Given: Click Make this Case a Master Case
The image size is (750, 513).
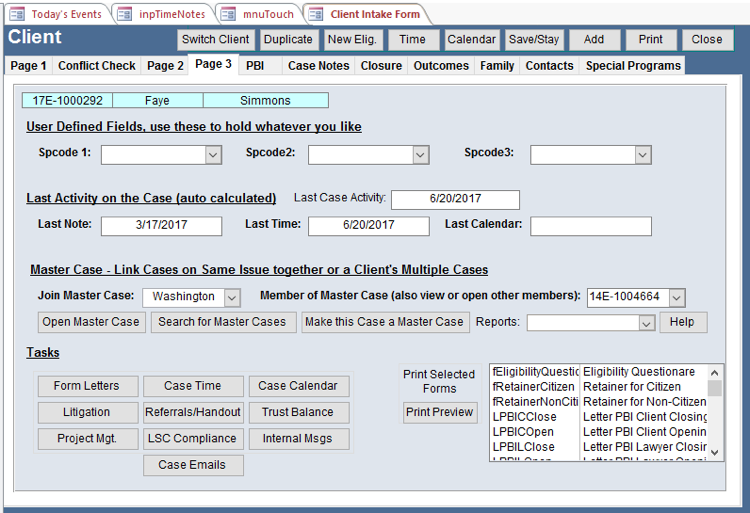Looking at the screenshot, I should coord(385,322).
